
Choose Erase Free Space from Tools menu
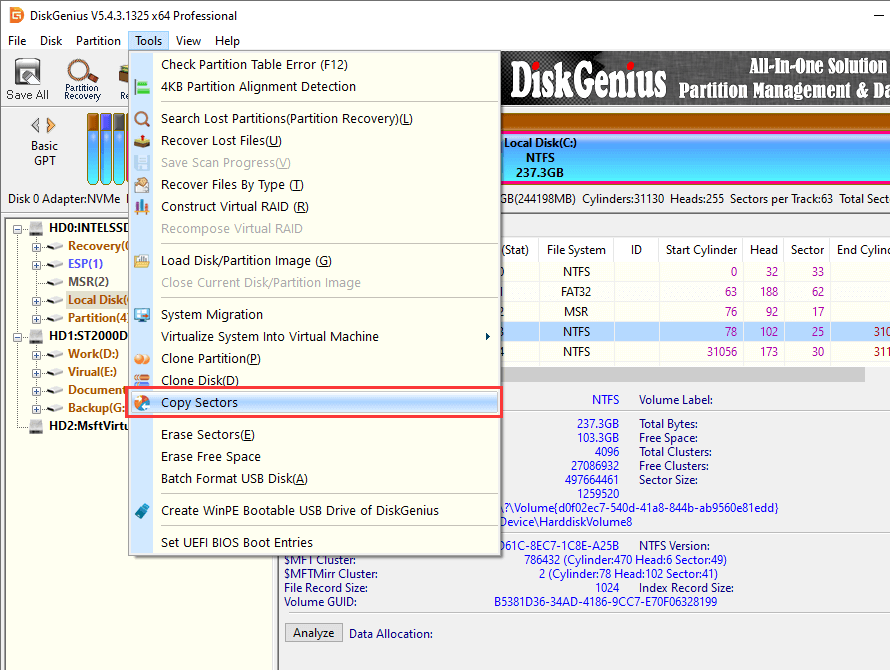pyautogui.click(x=211, y=457)
